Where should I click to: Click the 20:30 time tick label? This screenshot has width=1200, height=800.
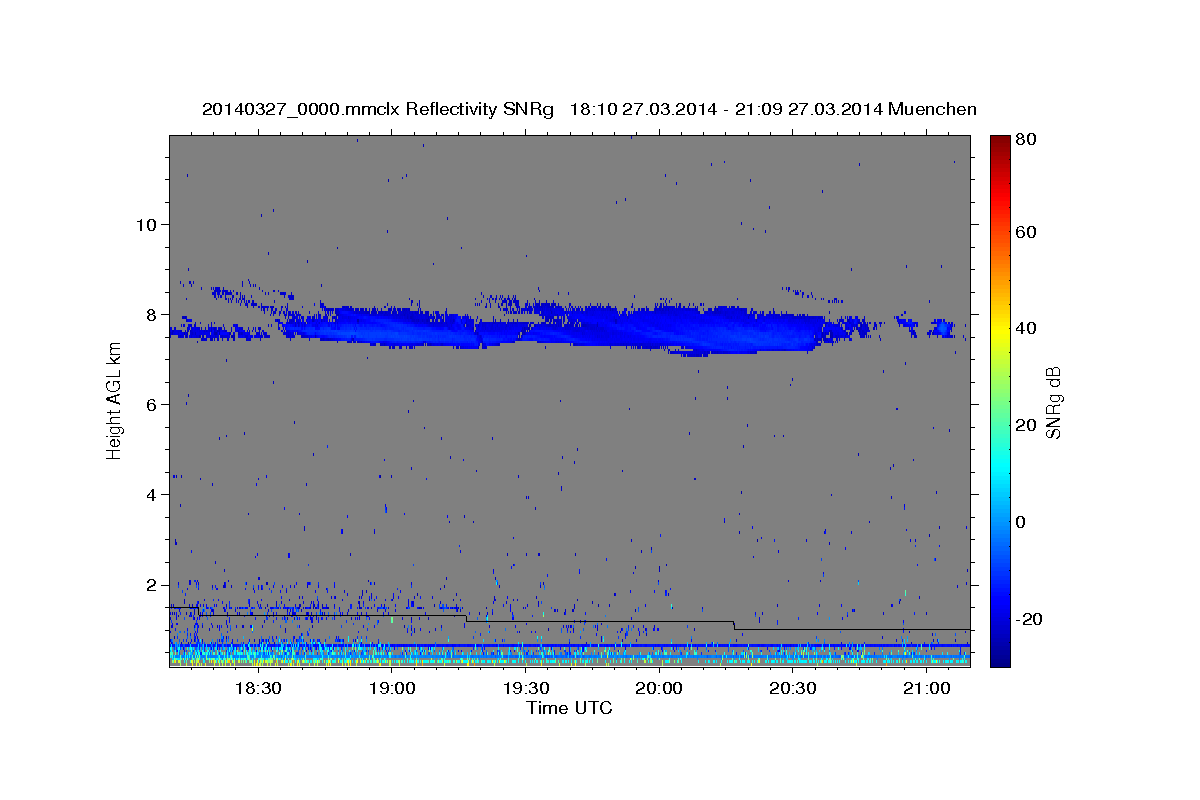793,689
